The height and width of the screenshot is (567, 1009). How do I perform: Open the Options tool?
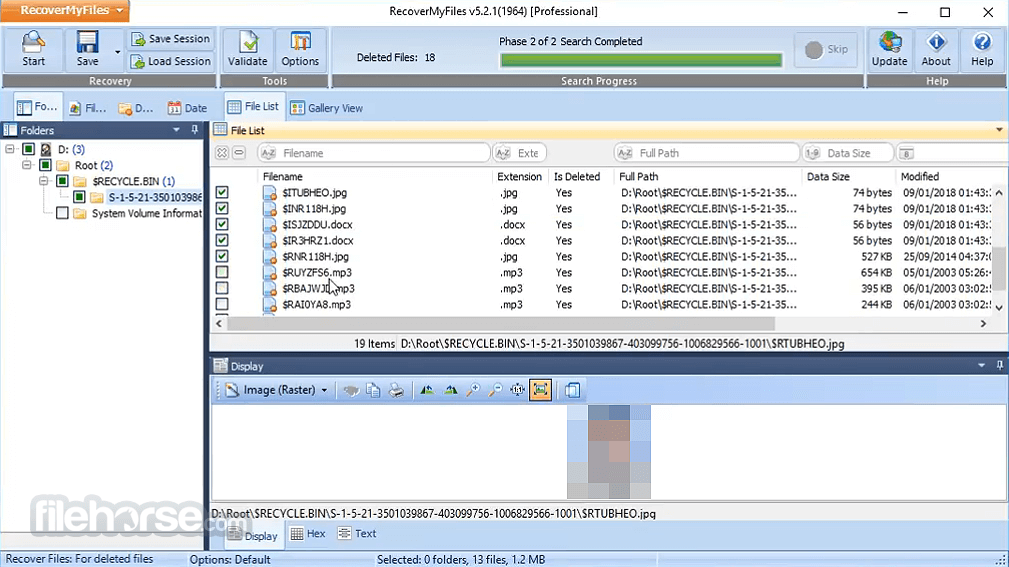[300, 49]
